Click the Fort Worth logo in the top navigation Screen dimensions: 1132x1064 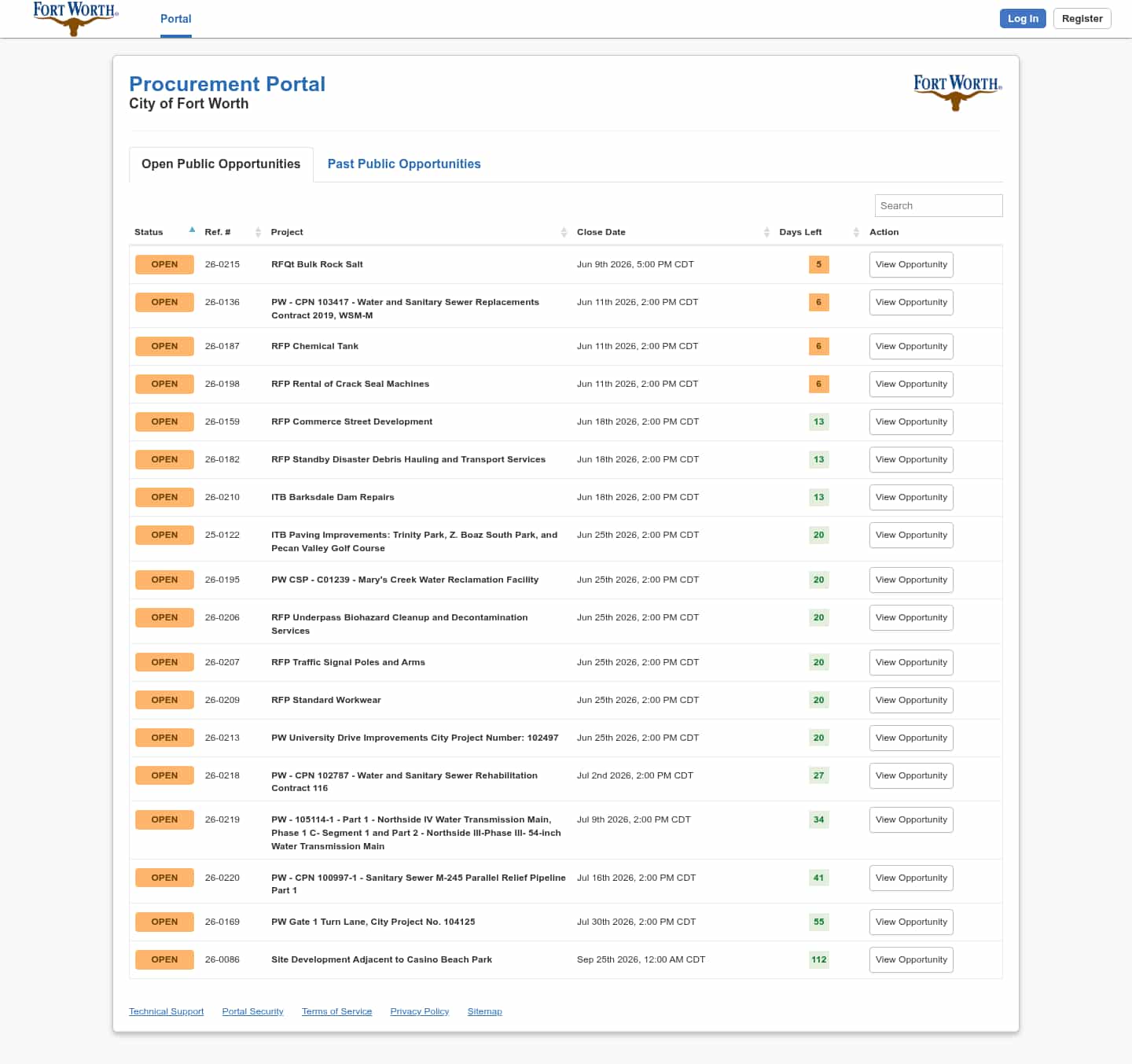coord(75,18)
